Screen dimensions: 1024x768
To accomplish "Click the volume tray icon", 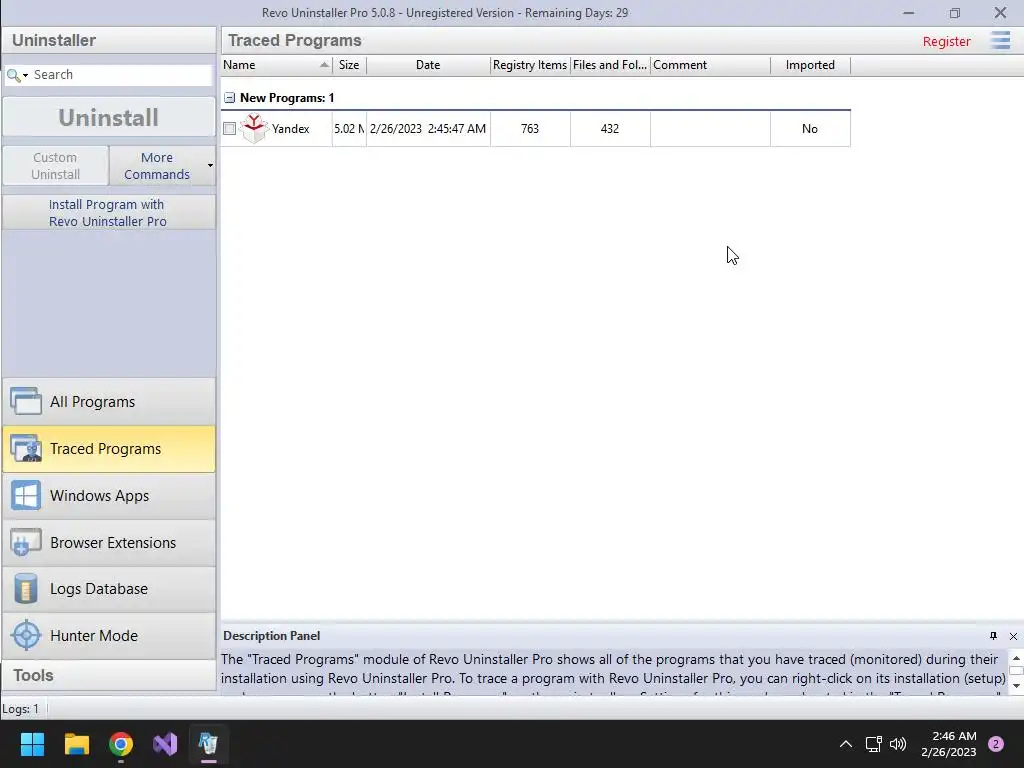I will coord(898,744).
